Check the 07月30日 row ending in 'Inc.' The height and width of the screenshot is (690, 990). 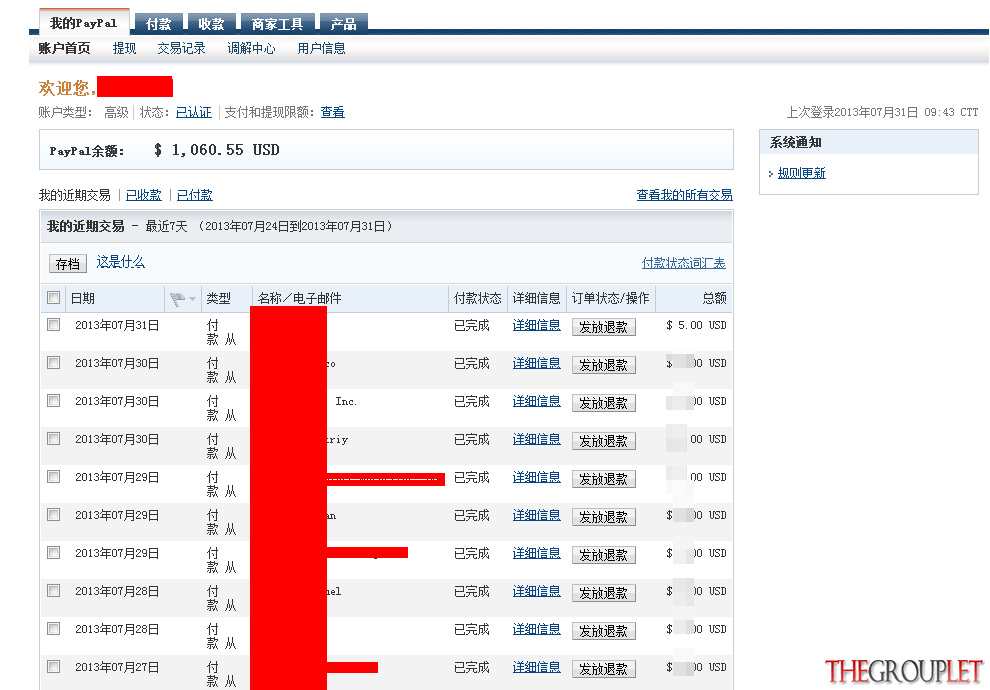pos(54,401)
